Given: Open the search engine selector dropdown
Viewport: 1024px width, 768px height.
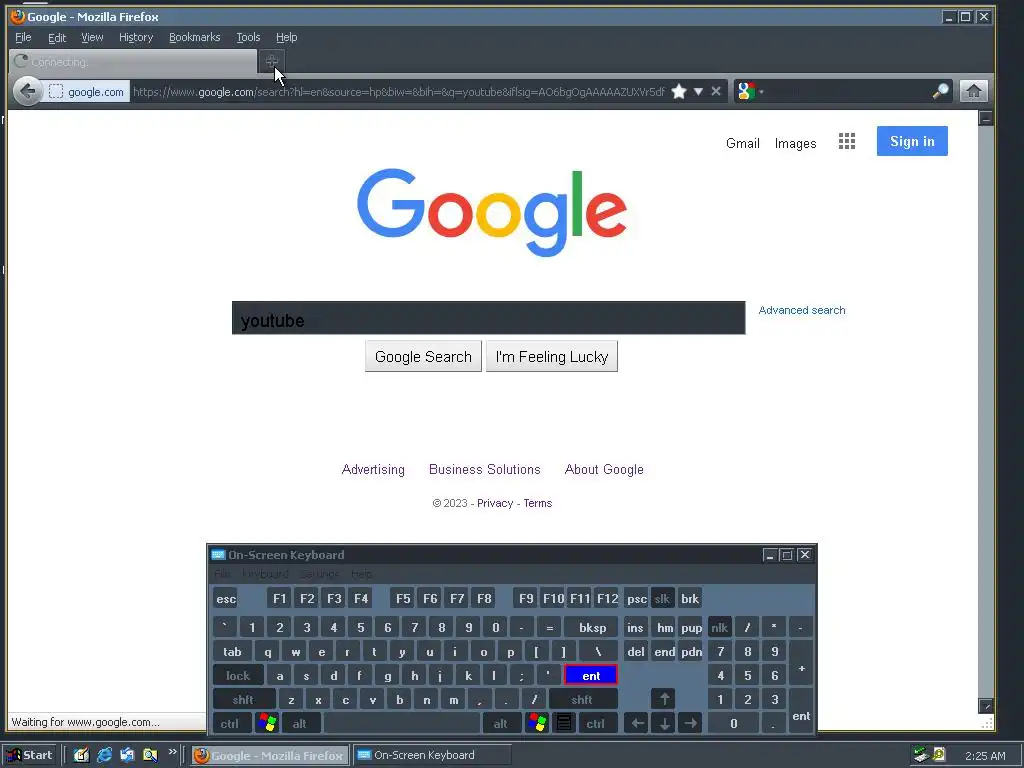Looking at the screenshot, I should click(750, 91).
